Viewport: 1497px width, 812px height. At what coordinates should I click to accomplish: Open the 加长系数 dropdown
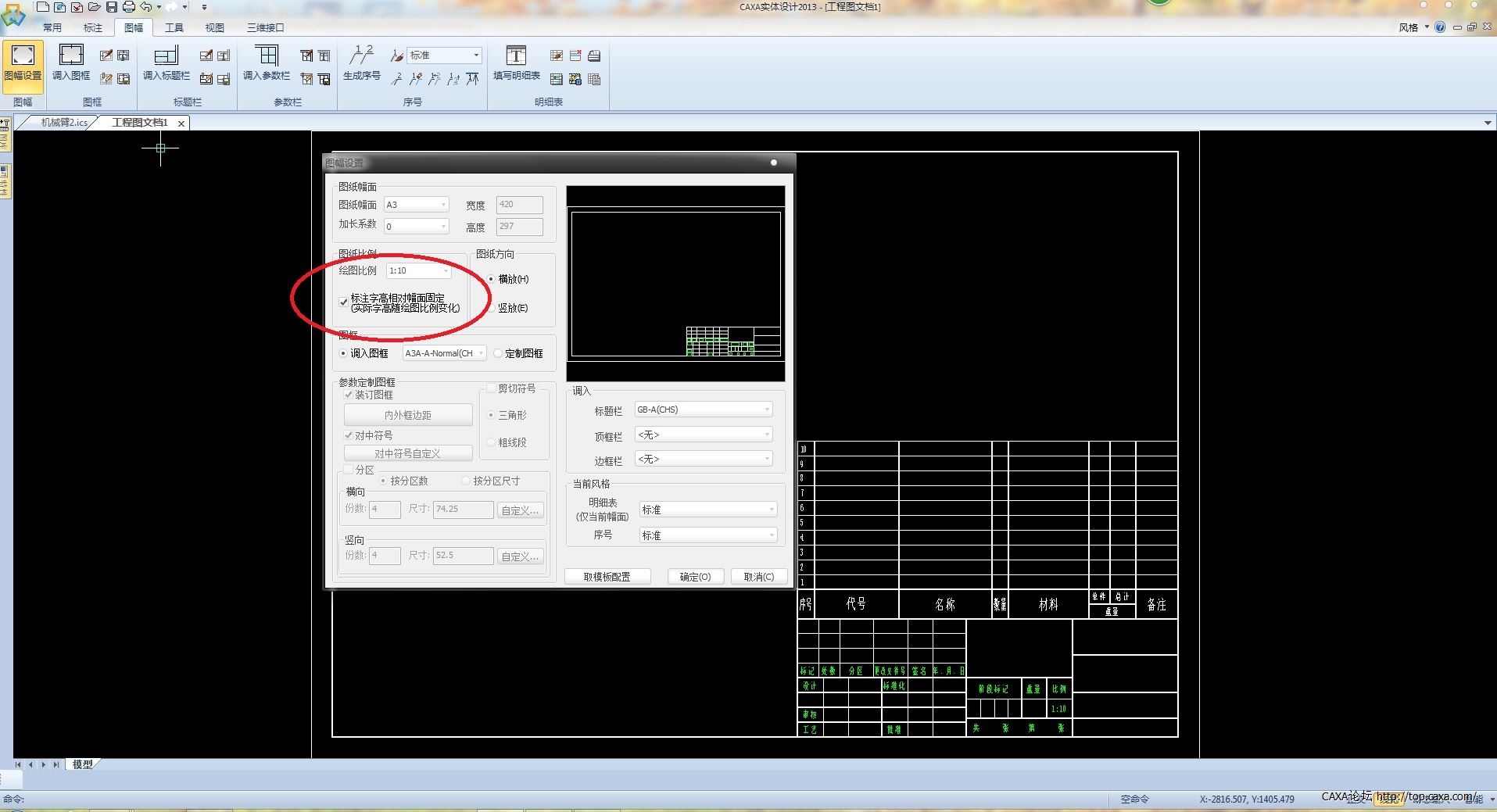click(x=417, y=227)
